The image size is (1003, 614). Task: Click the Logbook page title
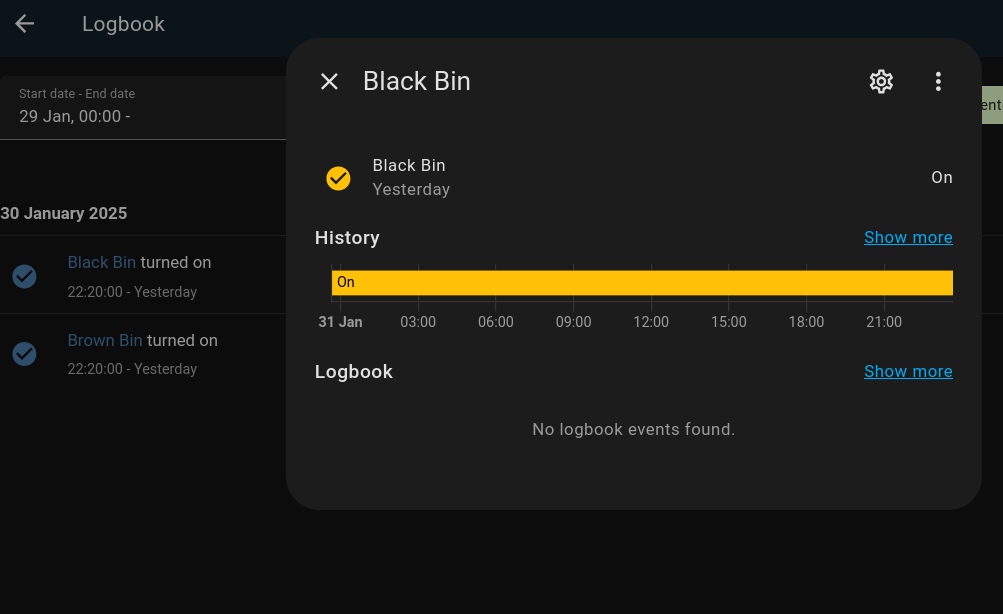pos(123,24)
